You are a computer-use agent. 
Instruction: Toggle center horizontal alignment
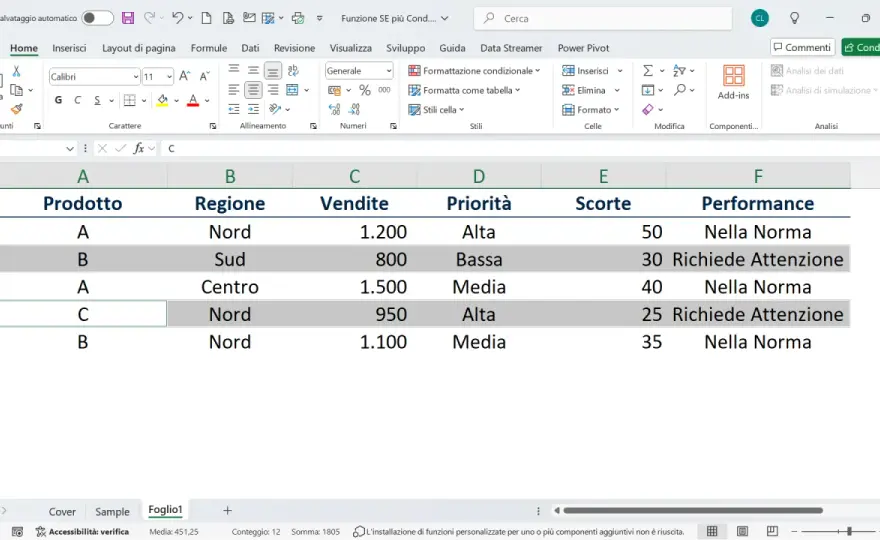pyautogui.click(x=254, y=90)
